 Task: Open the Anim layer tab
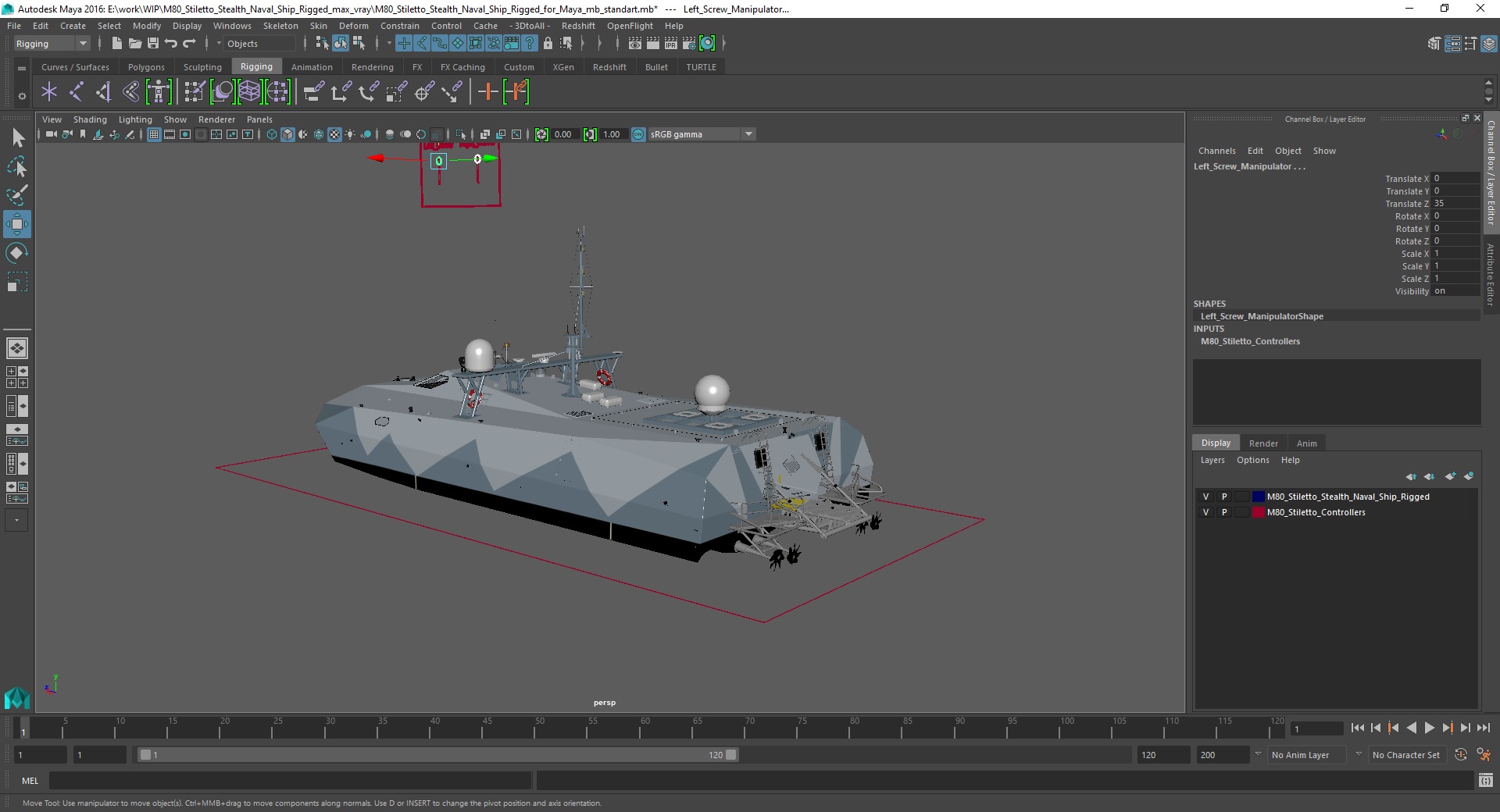[1306, 443]
